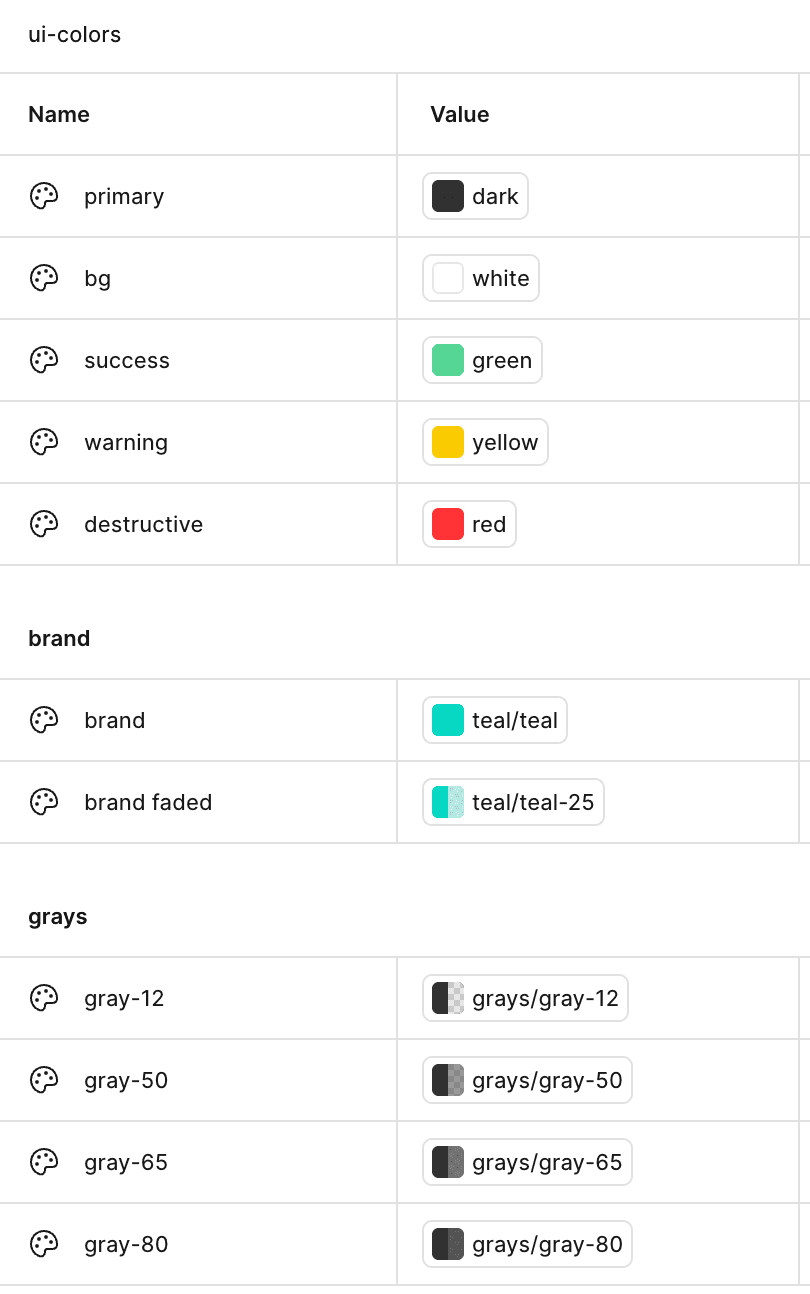The width and height of the screenshot is (810, 1294).
Task: Click the teal/teal-25 alias value
Action: 514,802
